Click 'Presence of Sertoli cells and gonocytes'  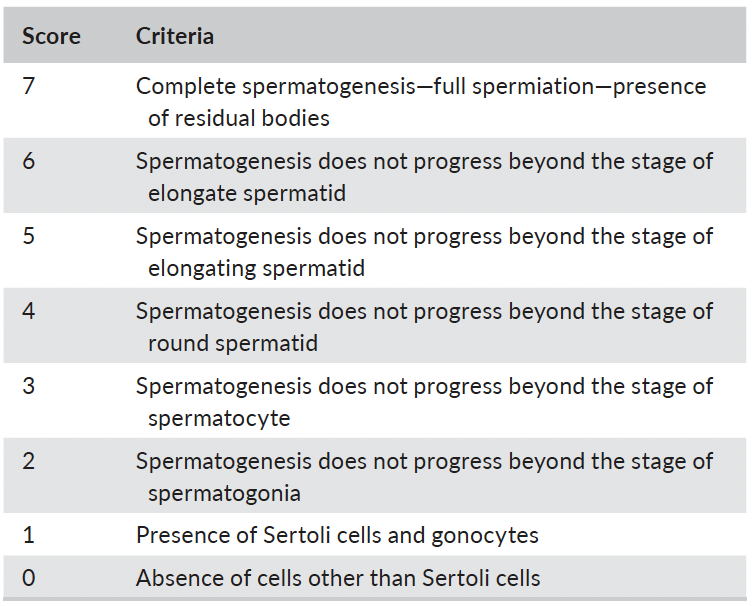tap(337, 535)
